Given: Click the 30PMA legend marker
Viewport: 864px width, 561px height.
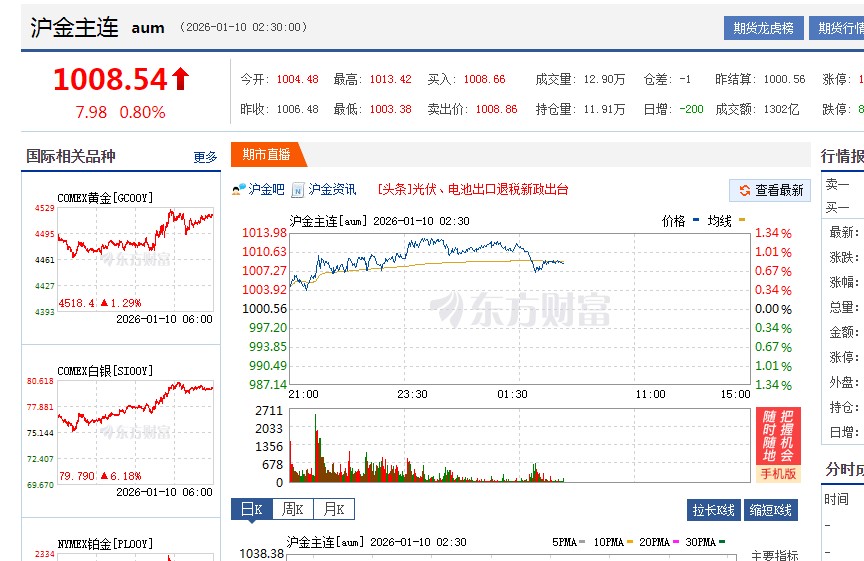Looking at the screenshot, I should [722, 542].
